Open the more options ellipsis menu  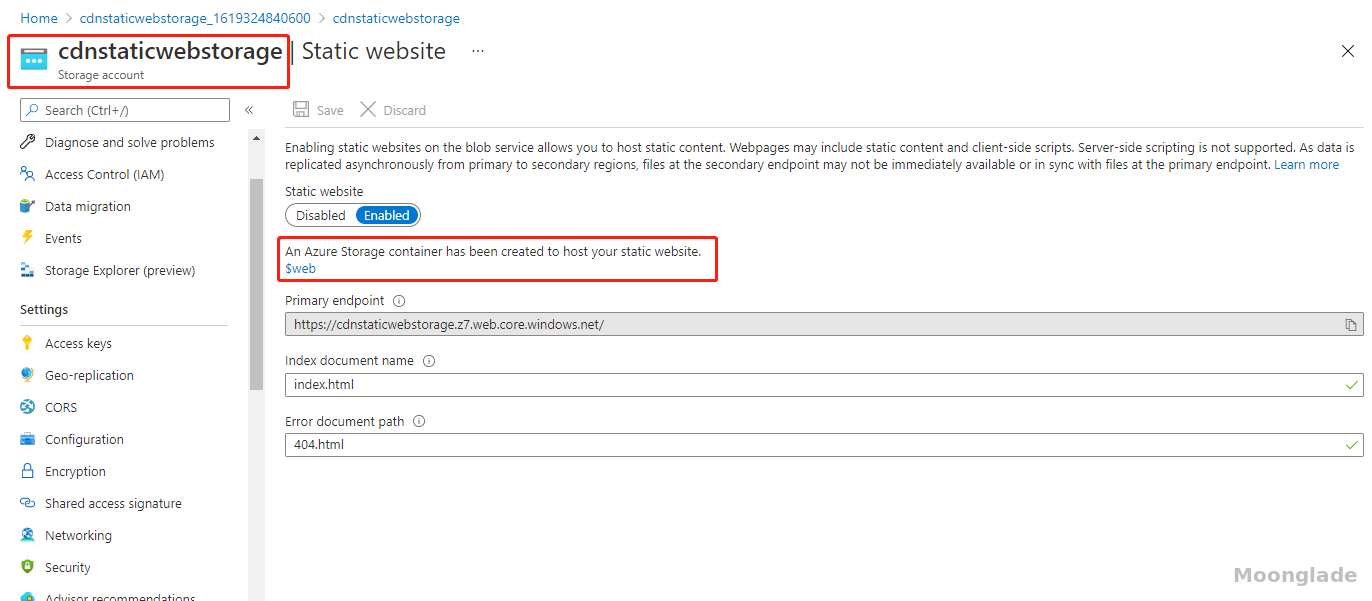point(478,51)
